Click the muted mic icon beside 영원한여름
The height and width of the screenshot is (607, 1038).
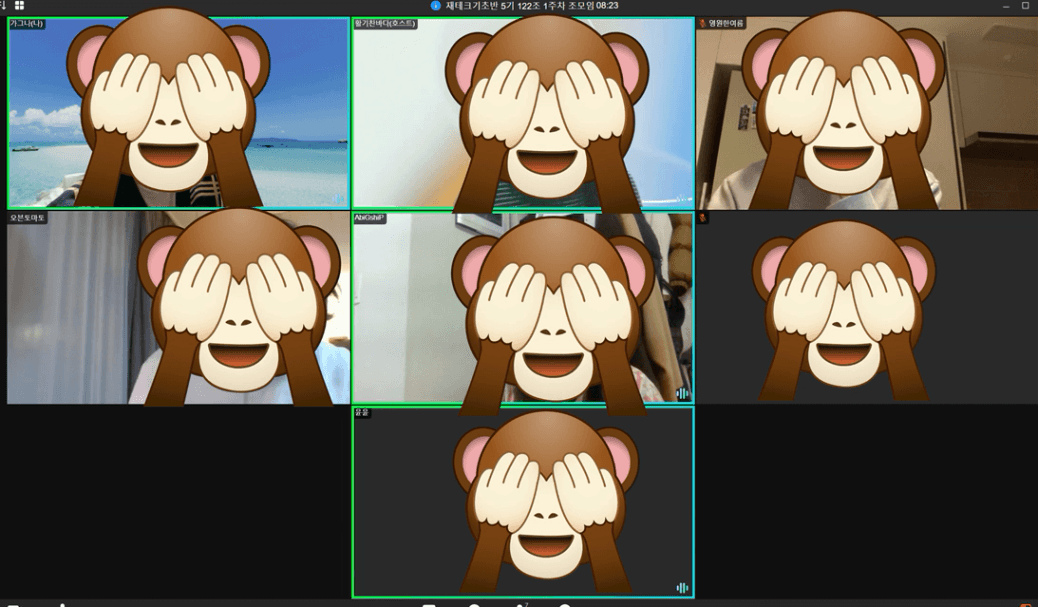pos(702,23)
